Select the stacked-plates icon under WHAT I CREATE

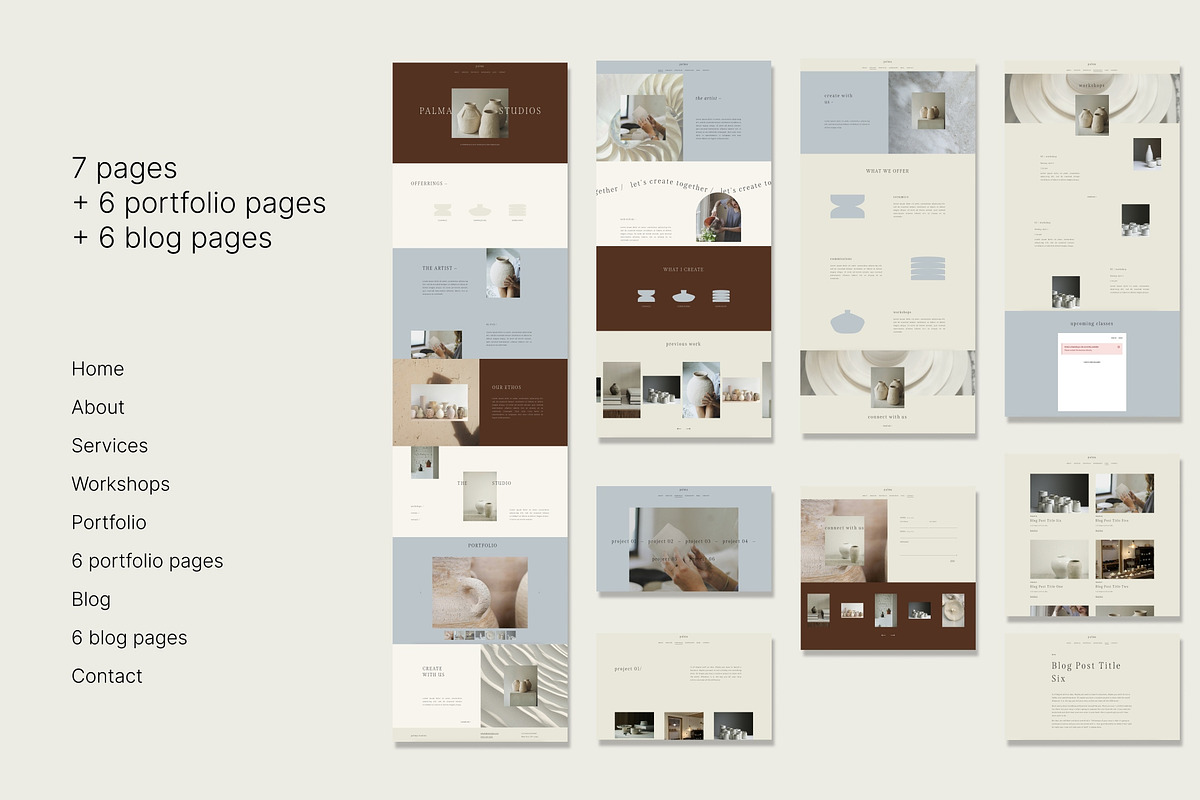(721, 296)
